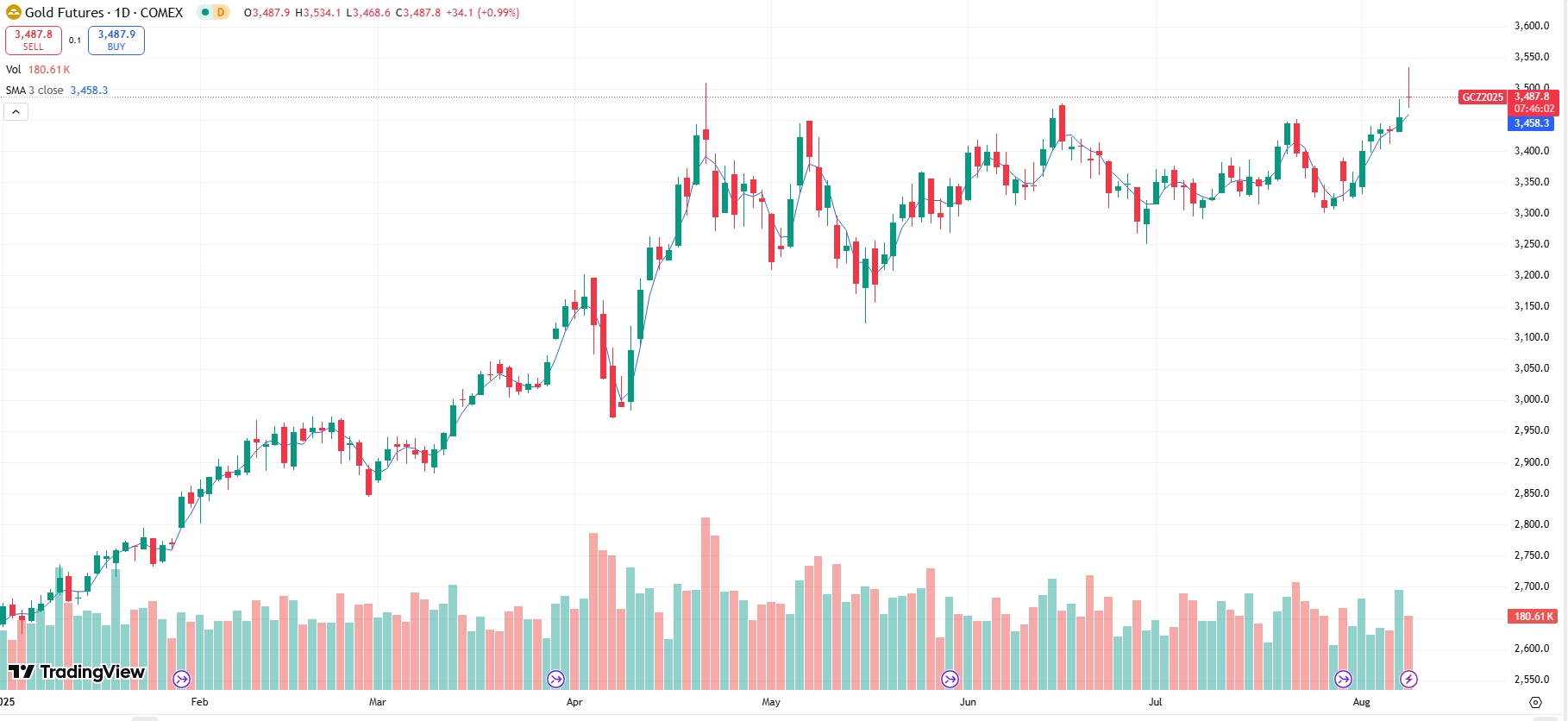Image resolution: width=1568 pixels, height=721 pixels.
Task: Open symbol search via Gold Futures title
Action: tap(103, 12)
